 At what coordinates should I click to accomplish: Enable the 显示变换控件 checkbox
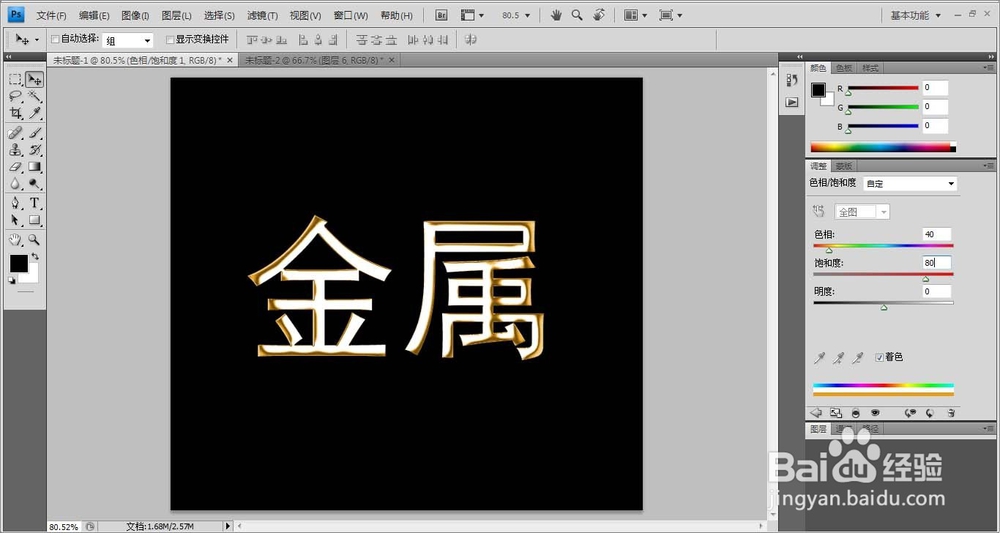[x=170, y=40]
